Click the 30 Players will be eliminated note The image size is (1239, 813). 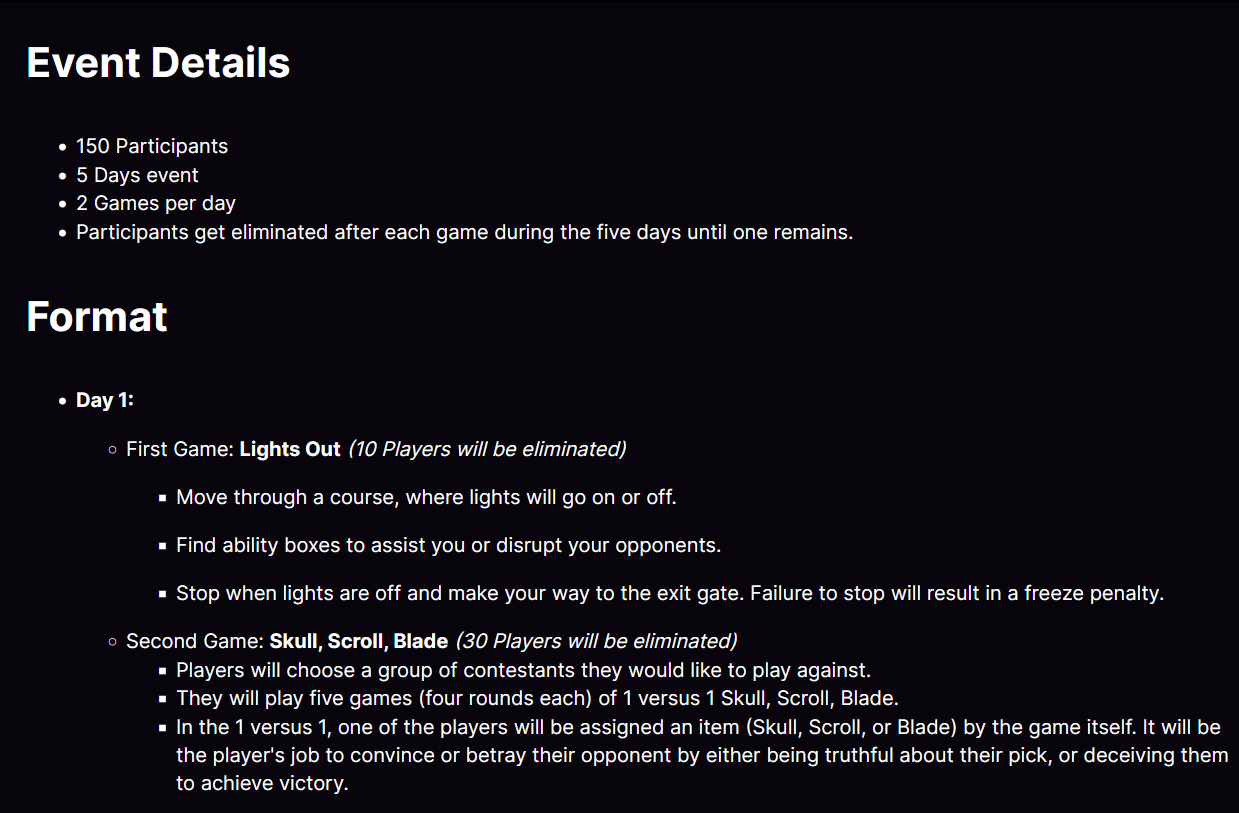[596, 641]
